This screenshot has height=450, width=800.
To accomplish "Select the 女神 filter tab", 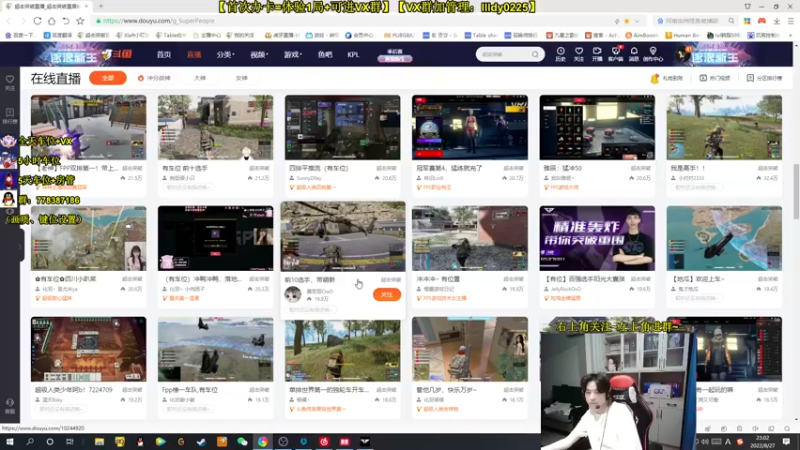I will click(241, 78).
